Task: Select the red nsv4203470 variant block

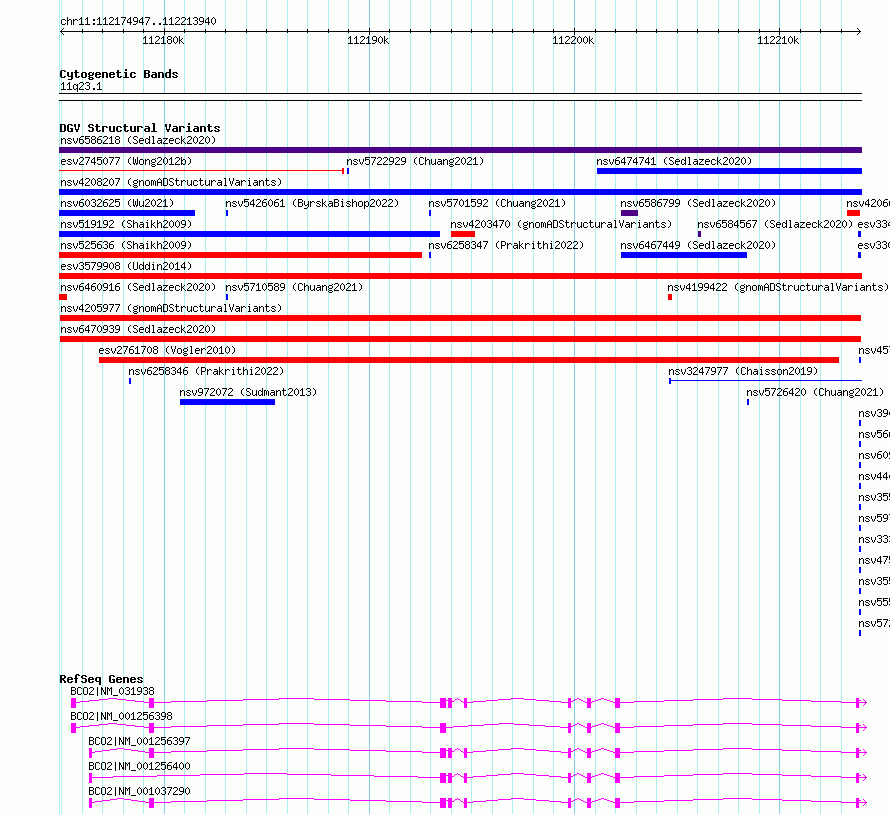Action: [x=463, y=234]
